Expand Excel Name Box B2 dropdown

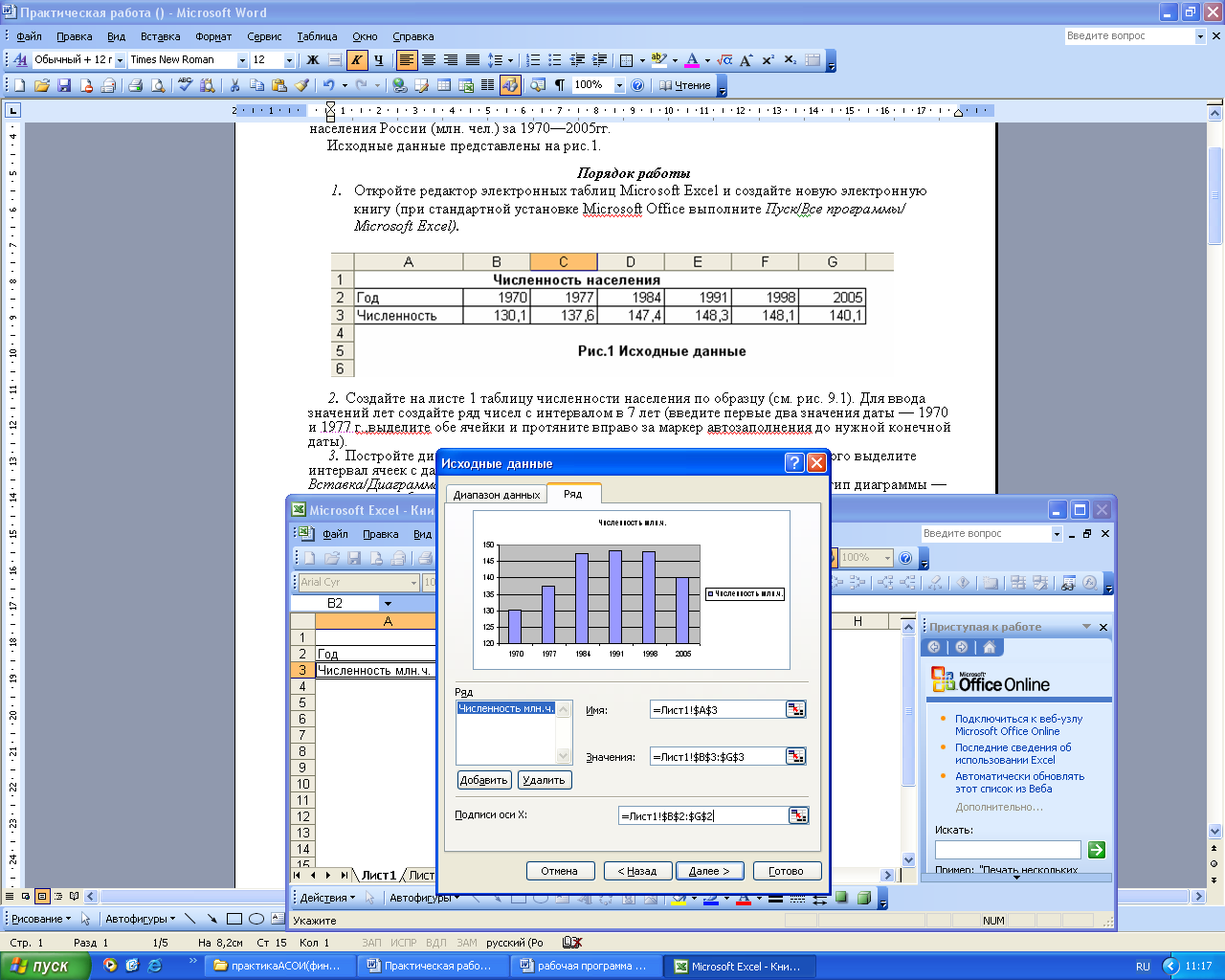point(388,603)
